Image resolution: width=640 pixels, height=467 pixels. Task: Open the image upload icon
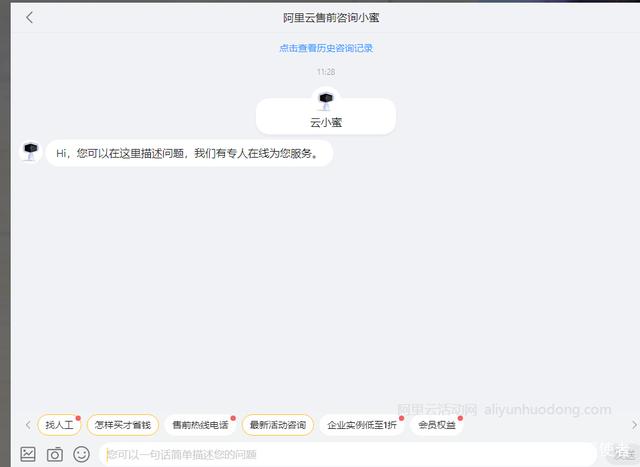[x=28, y=454]
